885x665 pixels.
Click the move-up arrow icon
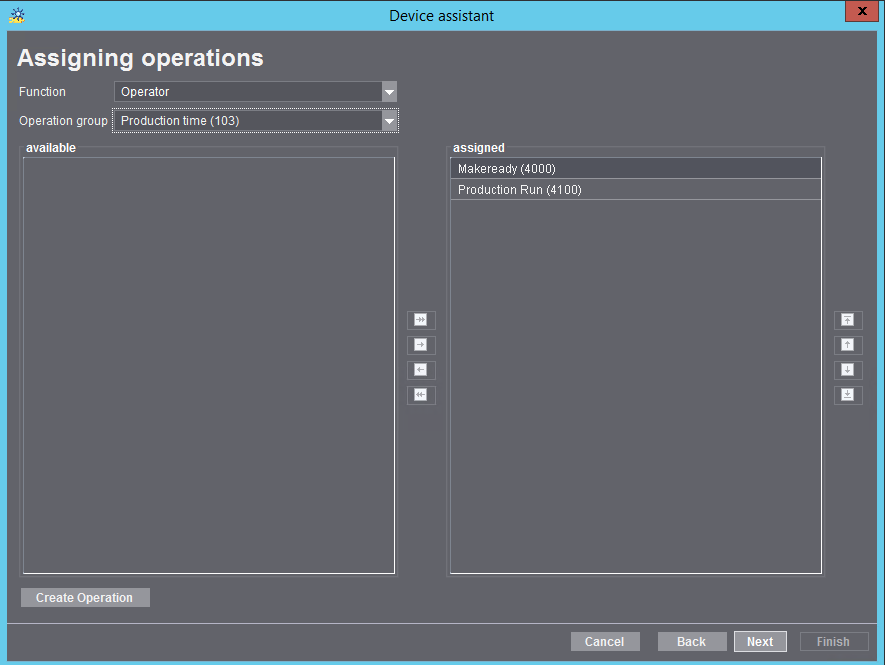point(848,345)
